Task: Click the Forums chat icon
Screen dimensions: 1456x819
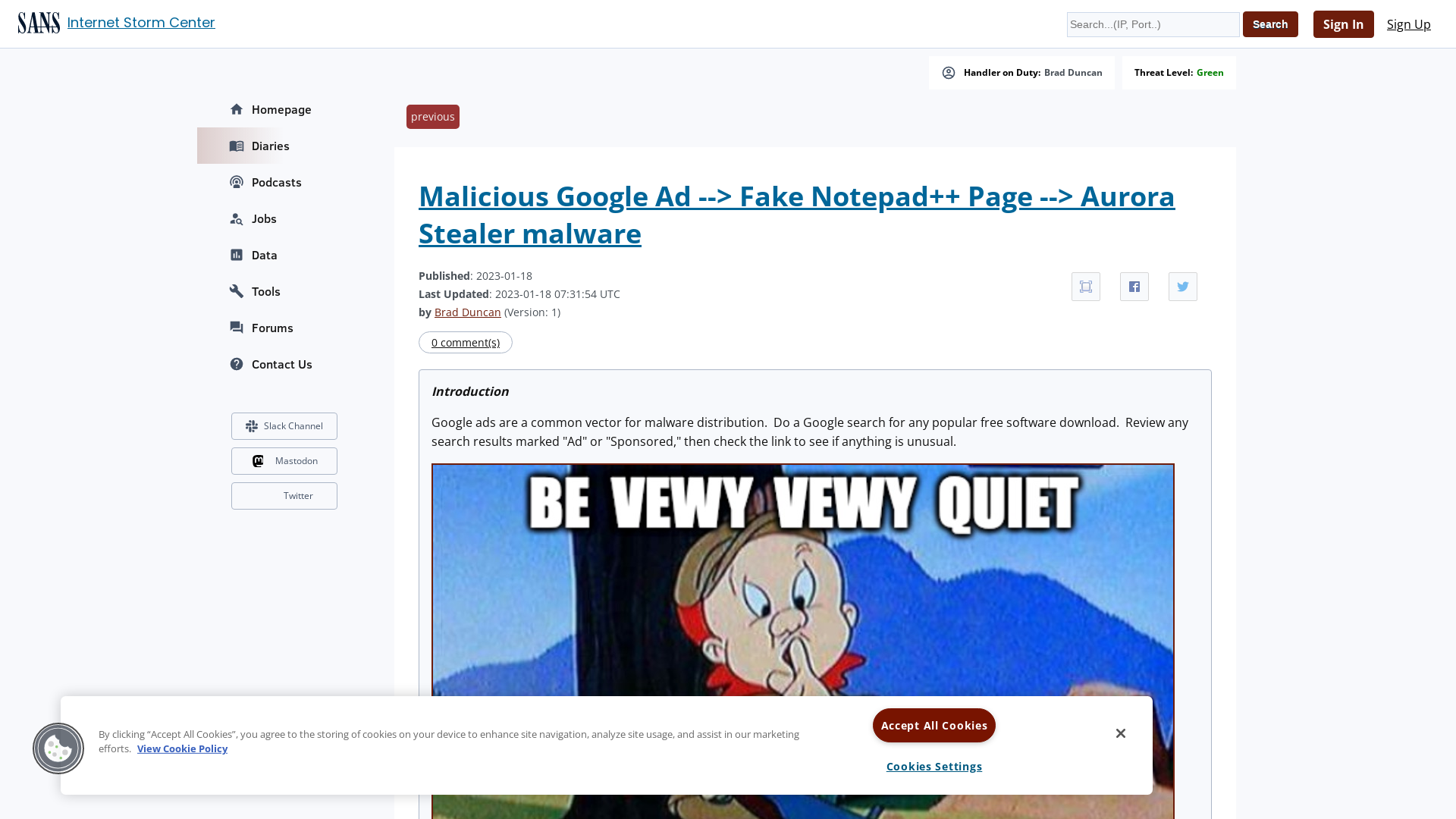Action: [237, 328]
